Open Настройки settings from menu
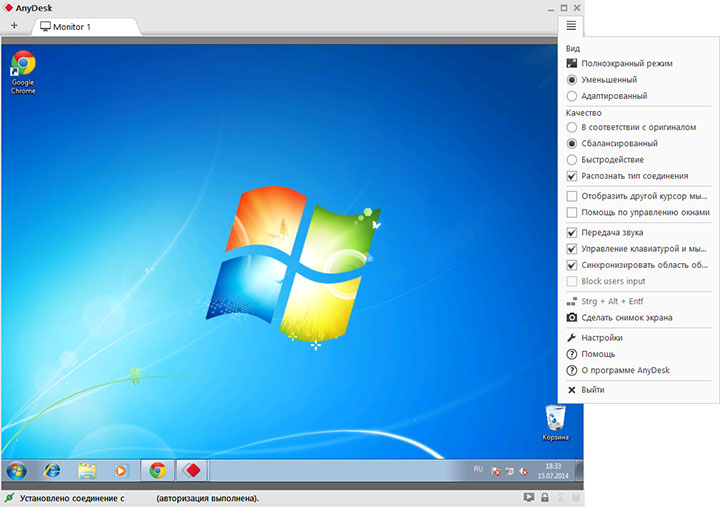This screenshot has height=507, width=720. (601, 338)
